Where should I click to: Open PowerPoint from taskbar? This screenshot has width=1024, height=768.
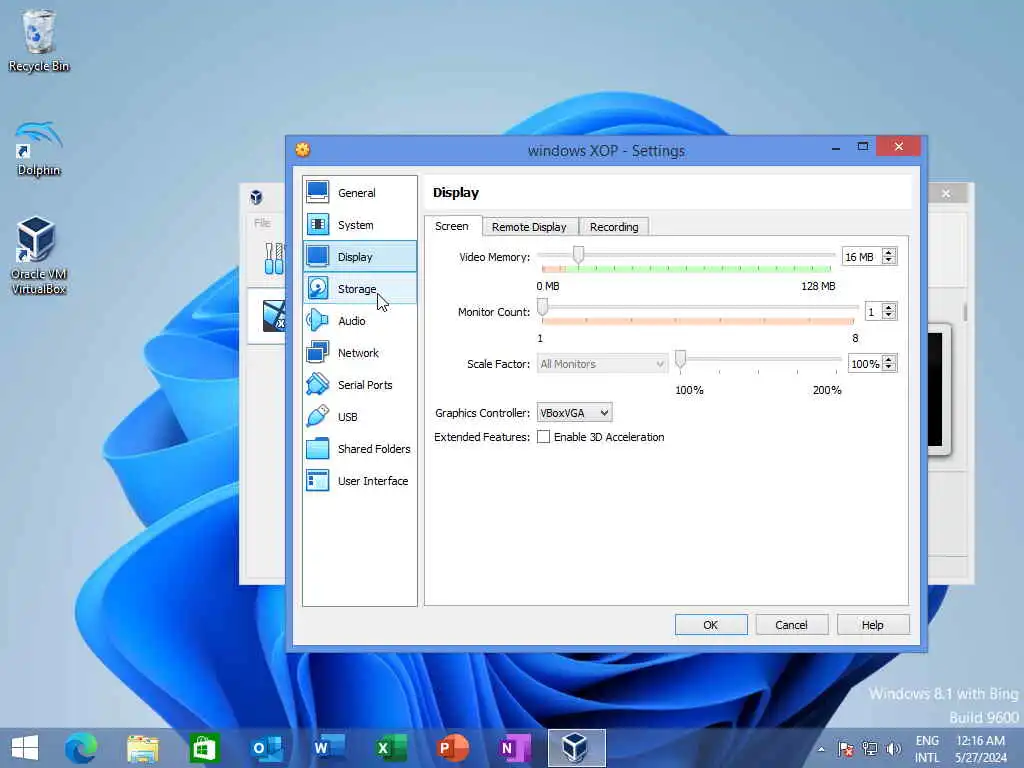[x=452, y=748]
